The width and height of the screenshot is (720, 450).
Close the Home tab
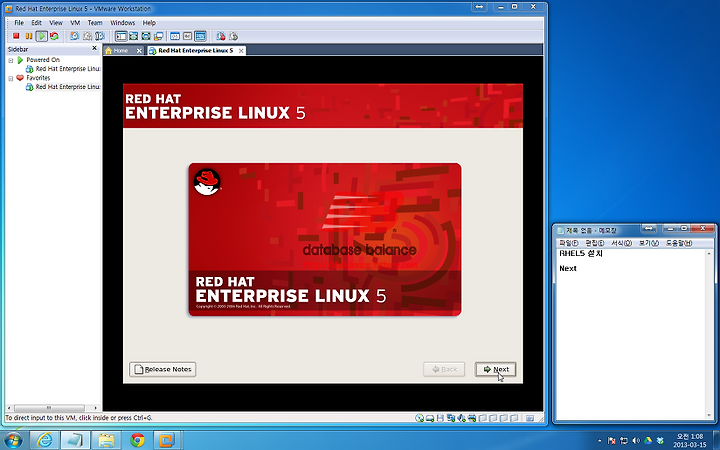[139, 51]
